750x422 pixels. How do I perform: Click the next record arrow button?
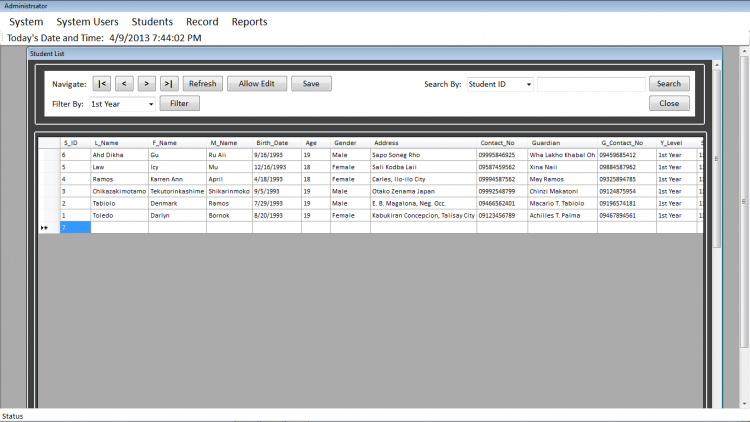[146, 84]
